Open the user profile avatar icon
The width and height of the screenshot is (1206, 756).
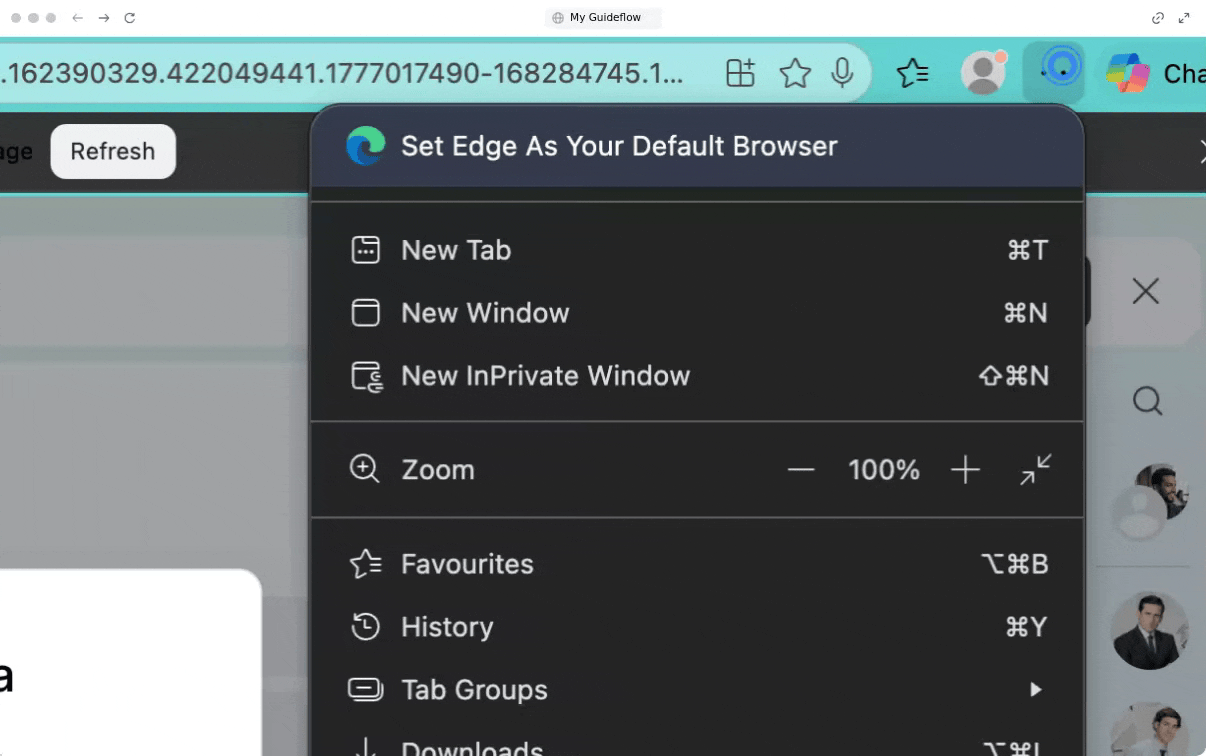tap(983, 73)
